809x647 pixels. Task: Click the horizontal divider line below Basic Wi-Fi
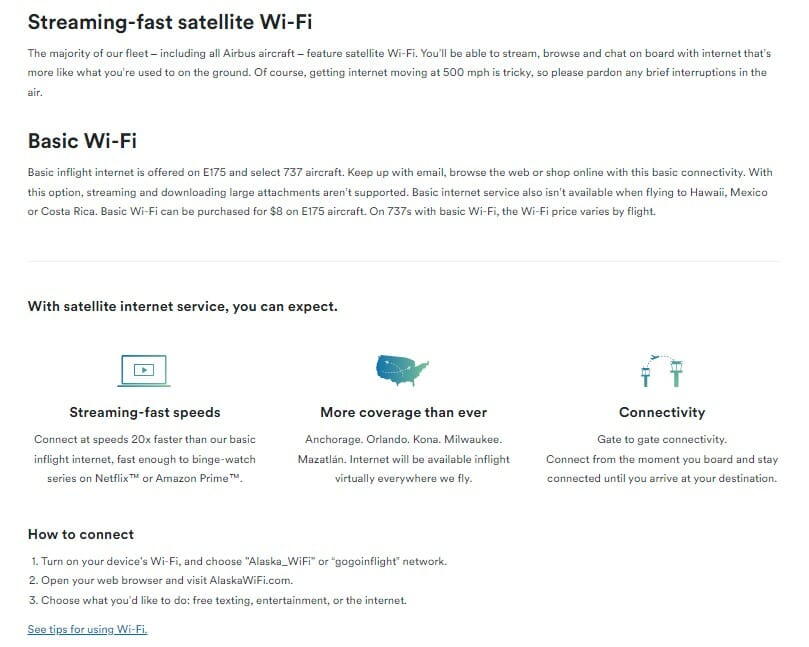click(x=403, y=262)
